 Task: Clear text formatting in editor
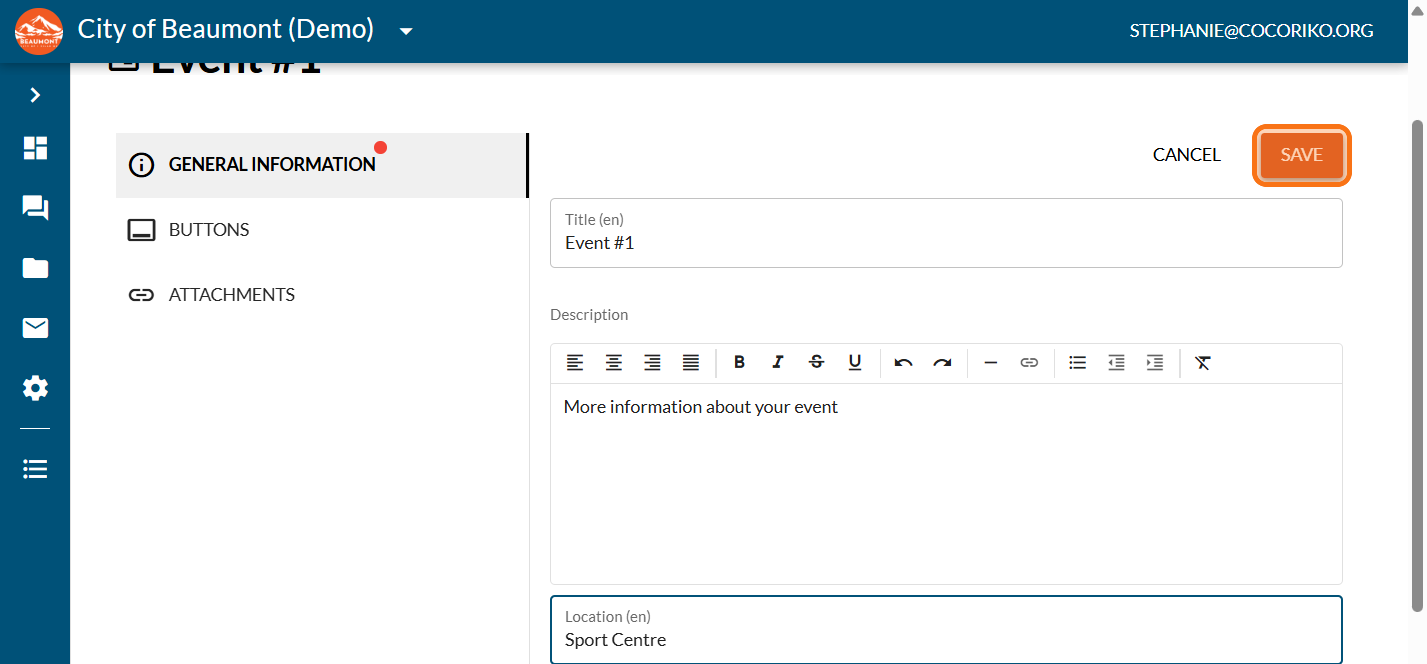tap(1203, 363)
